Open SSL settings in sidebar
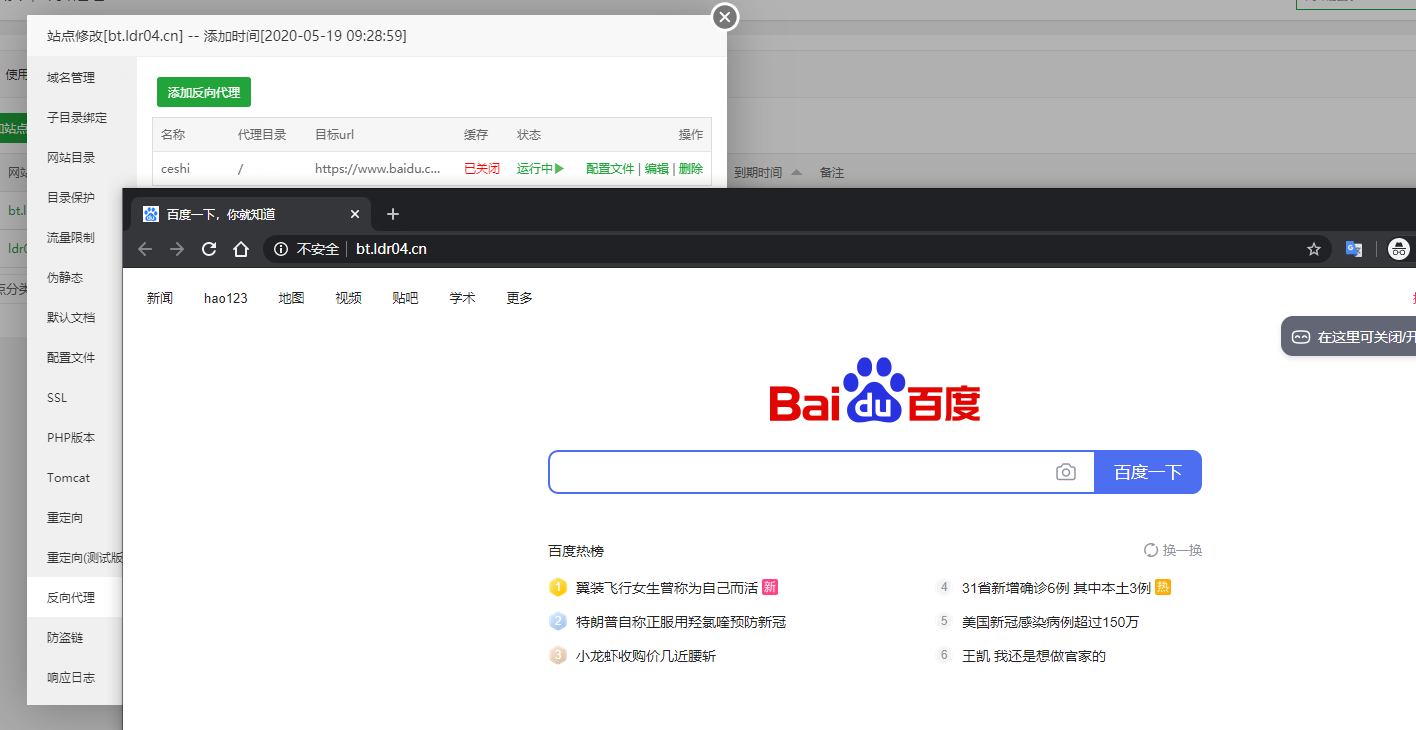Image resolution: width=1416 pixels, height=730 pixels. click(57, 397)
